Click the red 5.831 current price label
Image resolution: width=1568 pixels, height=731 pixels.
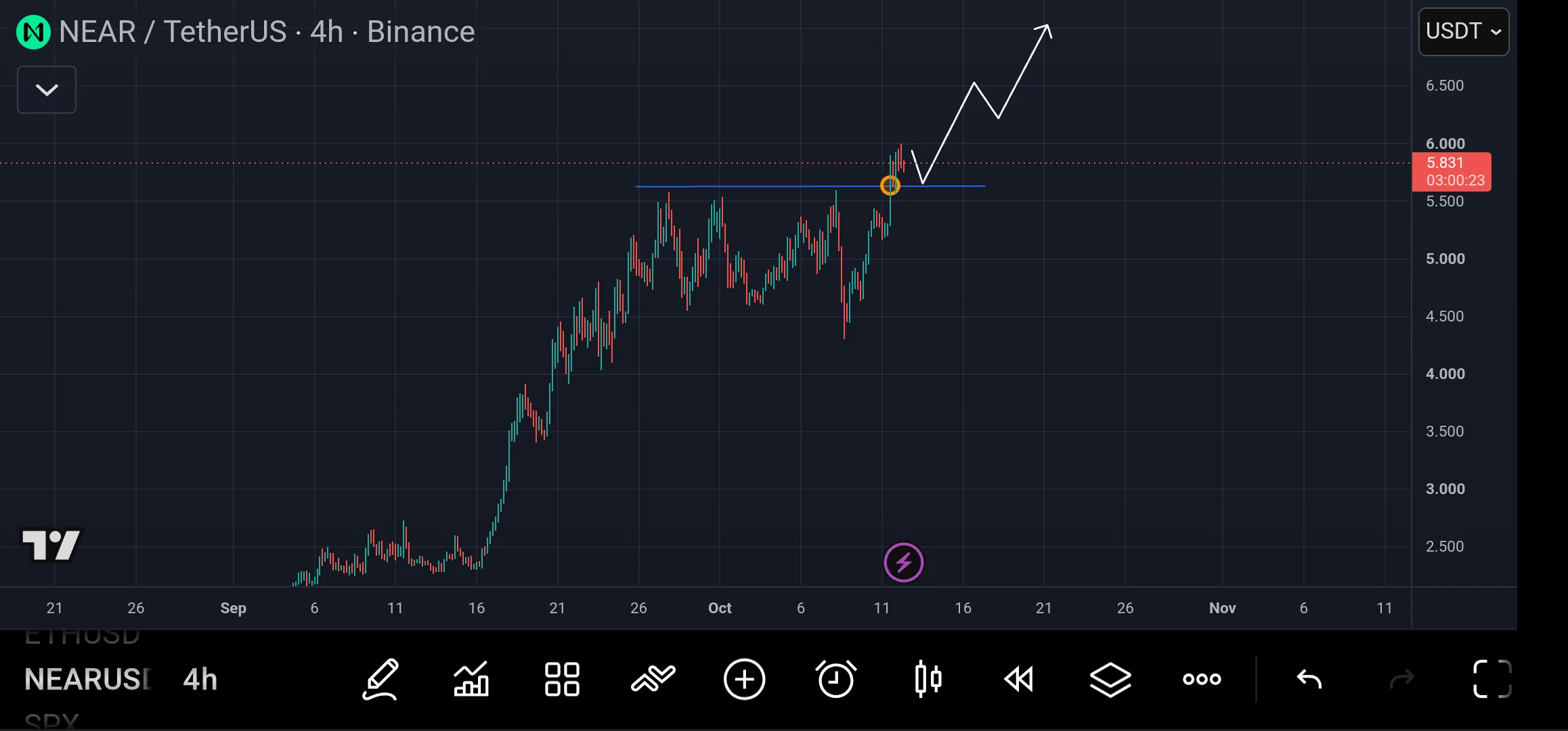[1452, 171]
